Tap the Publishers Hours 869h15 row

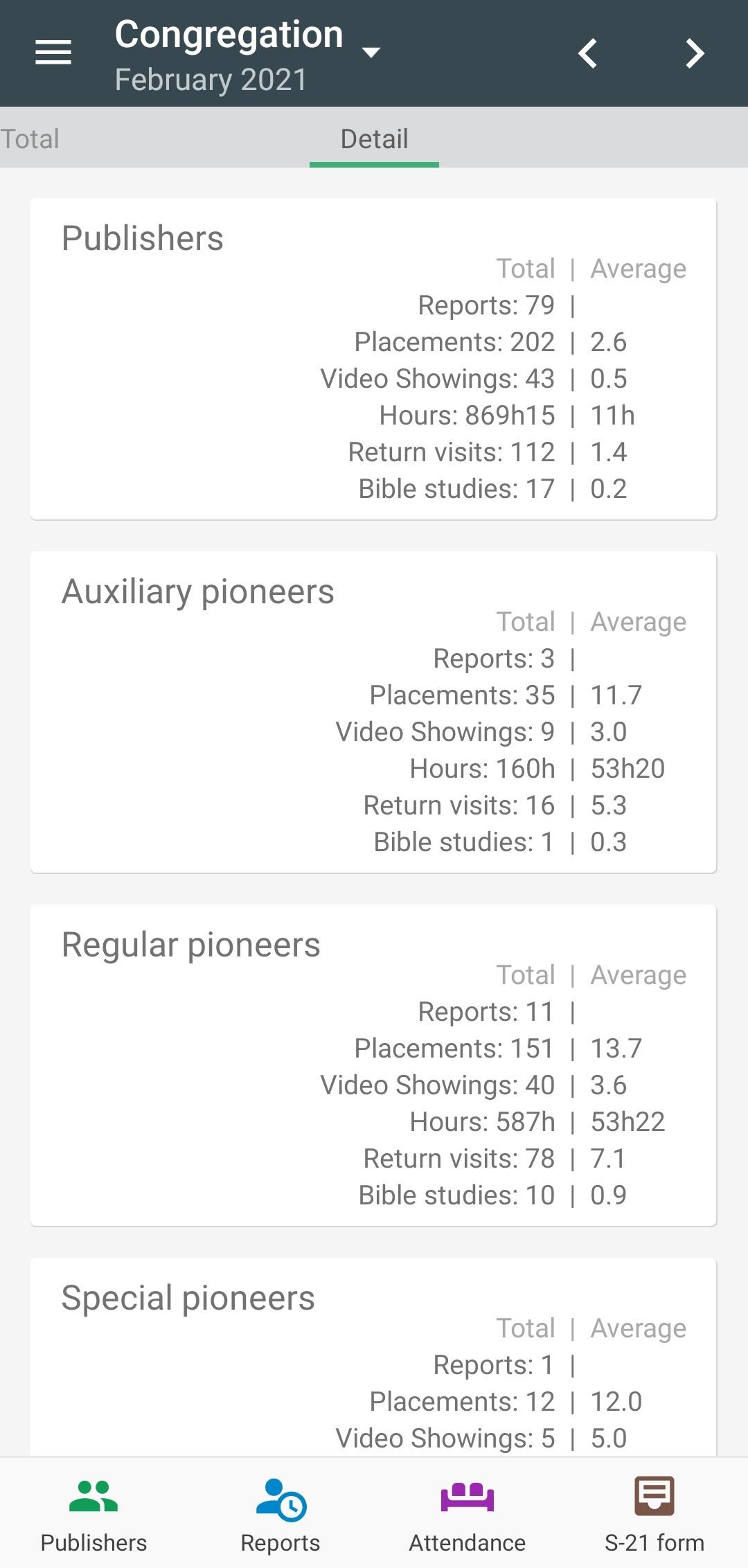tap(507, 416)
